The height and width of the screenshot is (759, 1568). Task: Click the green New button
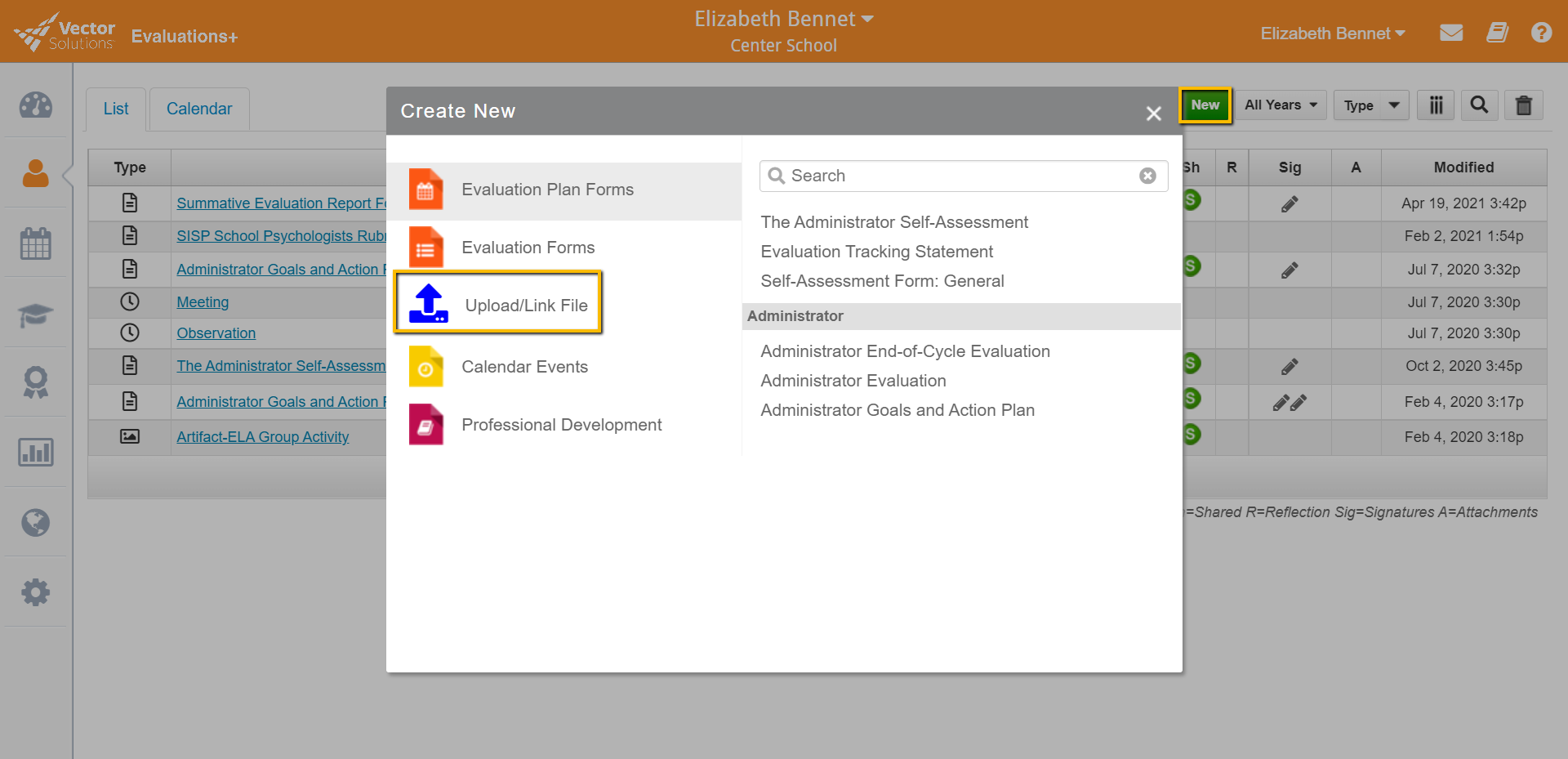1205,105
